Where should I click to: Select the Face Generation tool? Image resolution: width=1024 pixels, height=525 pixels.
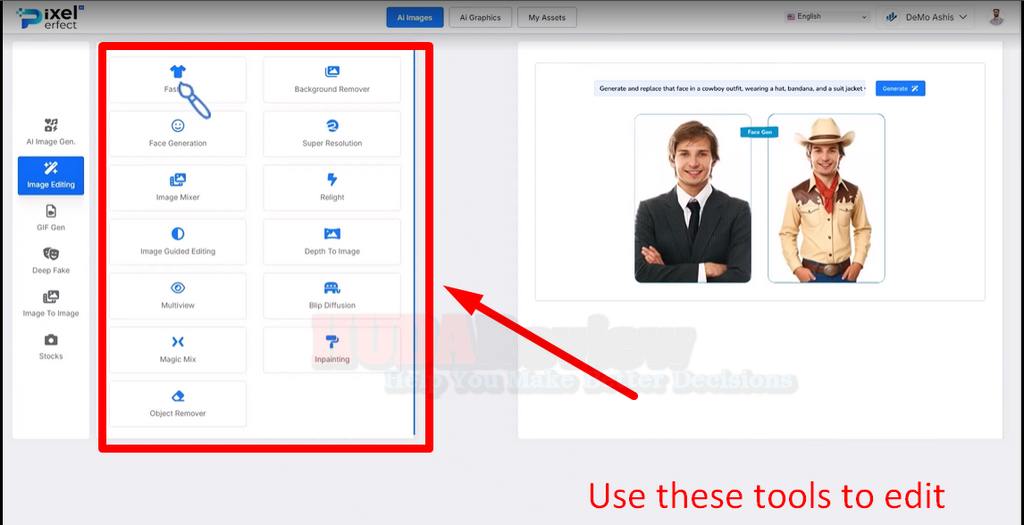[178, 134]
